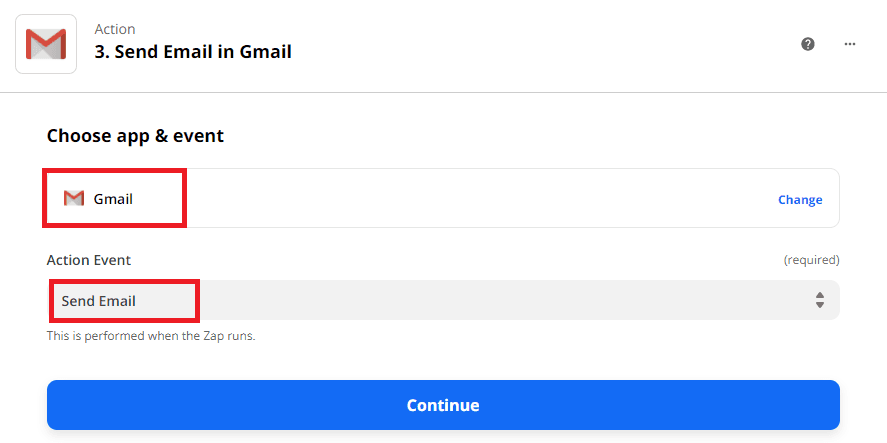The image size is (887, 443).
Task: Click the 'Gmail' app name text
Action: (x=113, y=199)
